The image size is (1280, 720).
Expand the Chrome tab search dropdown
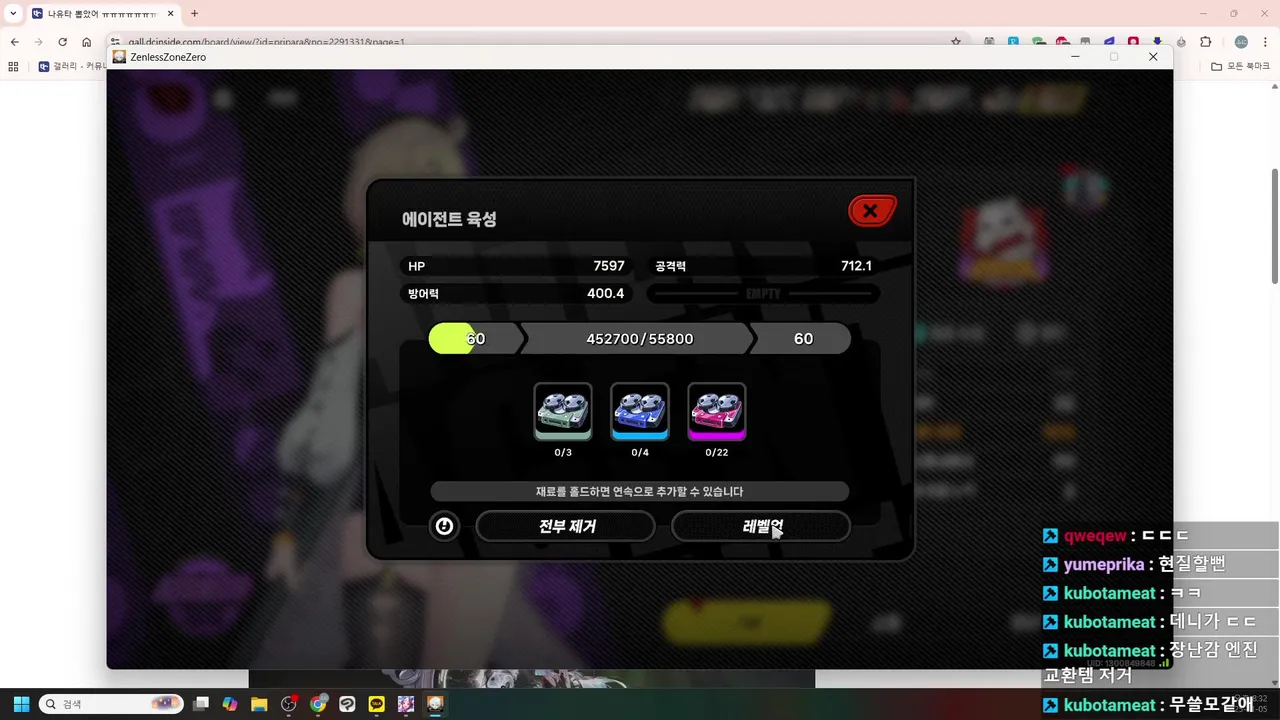click(x=13, y=14)
